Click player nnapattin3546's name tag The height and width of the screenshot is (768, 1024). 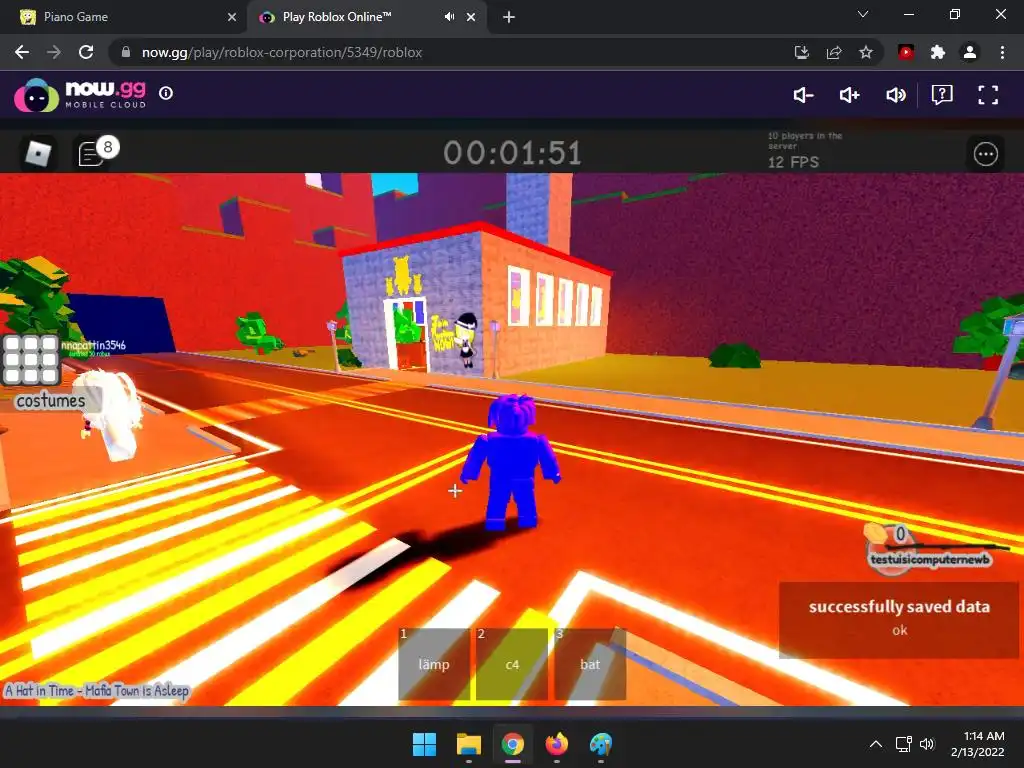click(93, 345)
